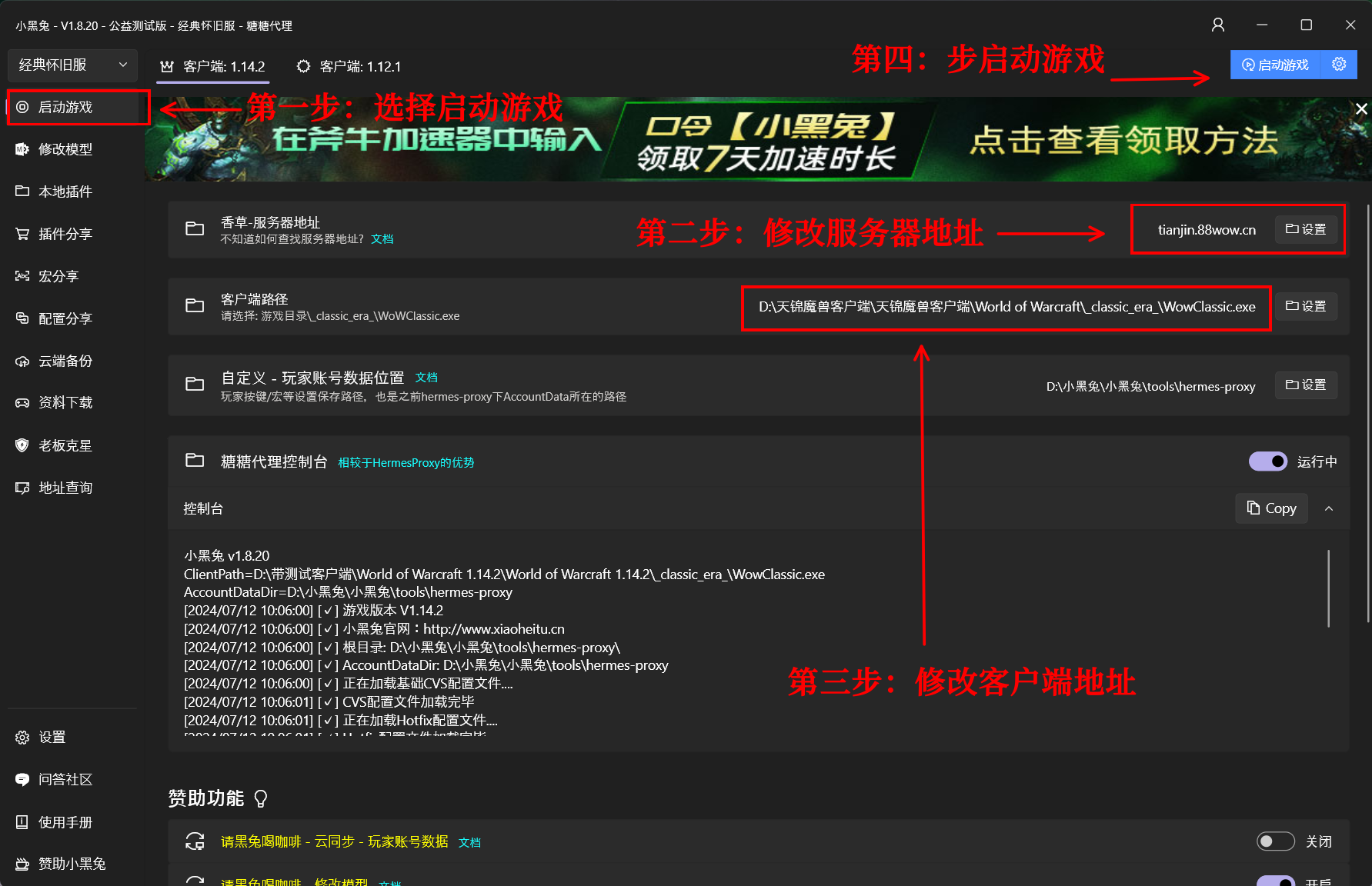Click 请黑兔喝咖啡 - 云同步 yellow text

(x=334, y=842)
